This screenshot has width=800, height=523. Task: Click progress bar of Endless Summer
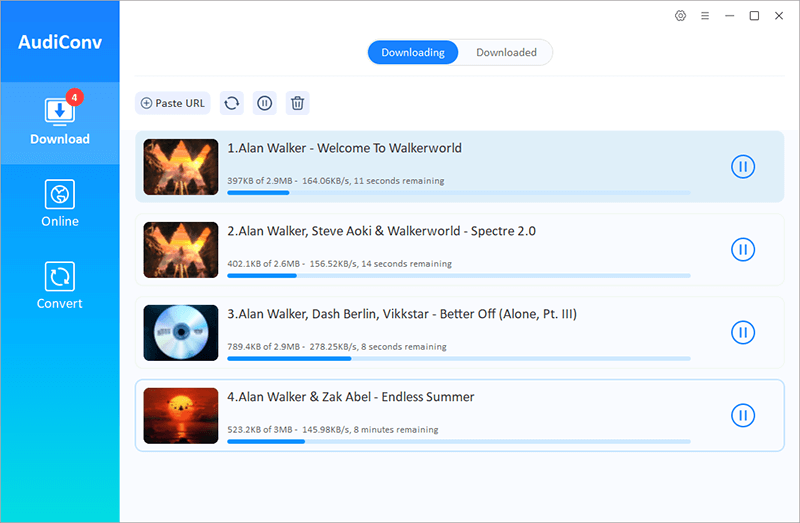(x=459, y=441)
